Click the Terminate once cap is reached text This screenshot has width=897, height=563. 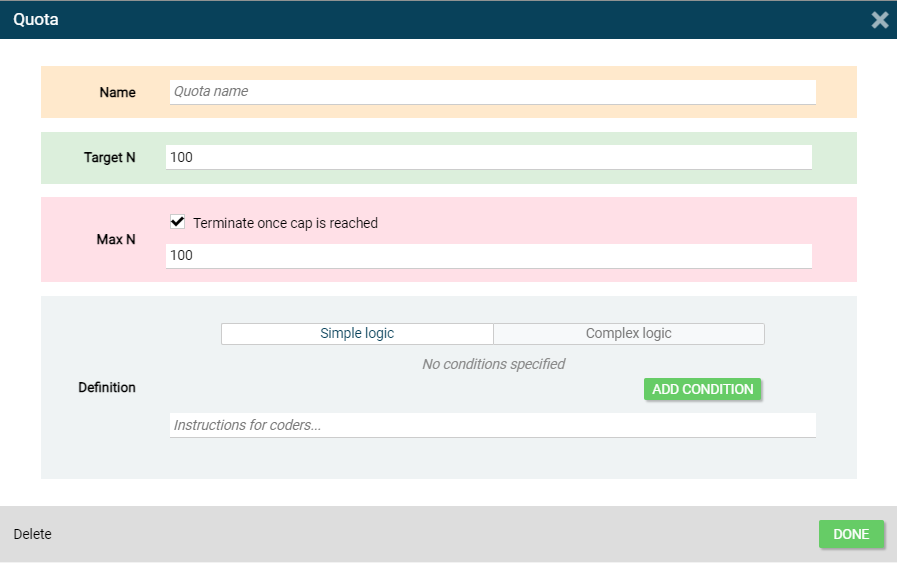285,224
